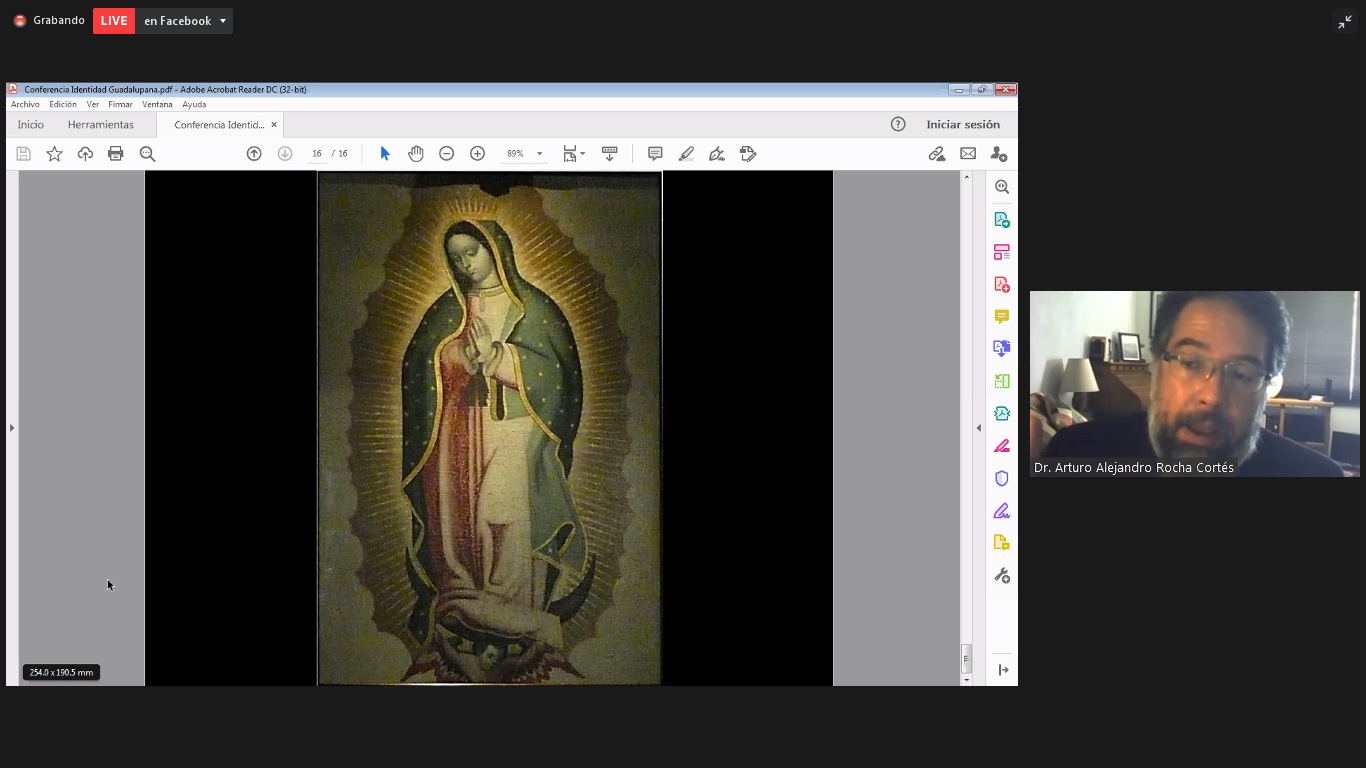Zoom in with the plus button
1366x768 pixels.
coord(477,154)
